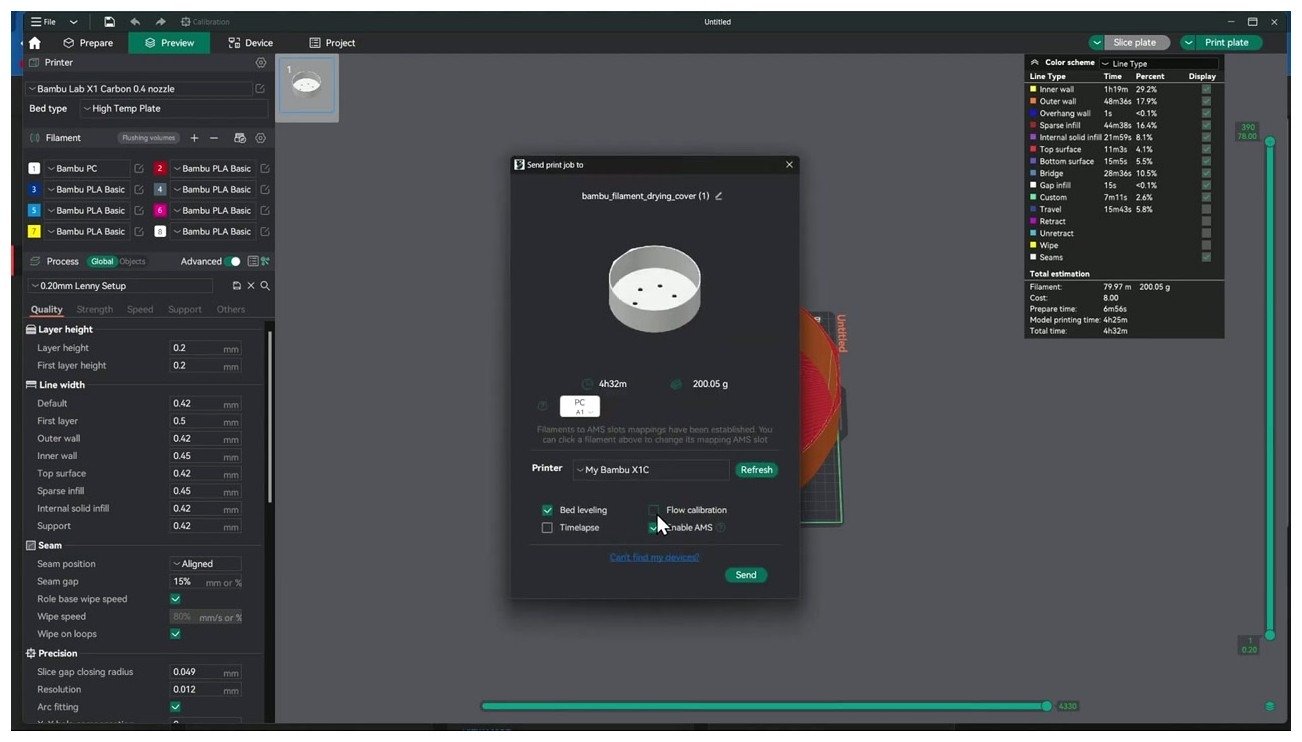
Task: Switch to the Prepare tab
Action: 88,43
